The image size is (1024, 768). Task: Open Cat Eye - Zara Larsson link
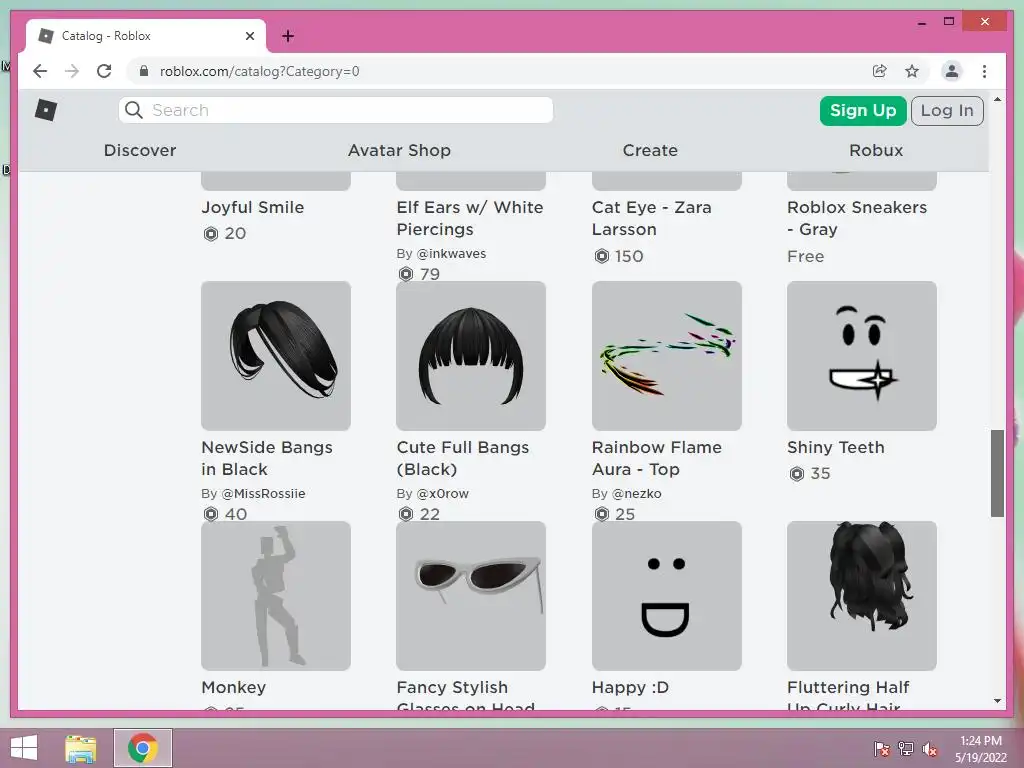(652, 218)
